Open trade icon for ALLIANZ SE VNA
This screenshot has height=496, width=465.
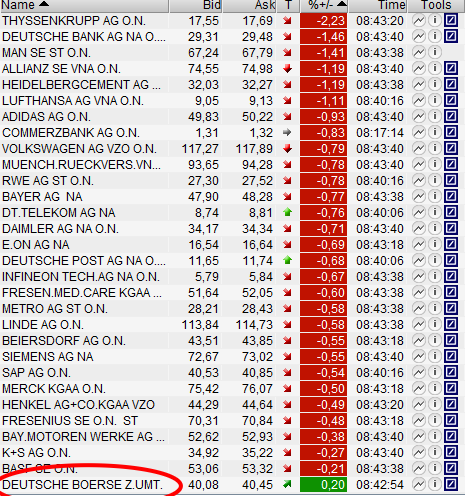click(451, 69)
